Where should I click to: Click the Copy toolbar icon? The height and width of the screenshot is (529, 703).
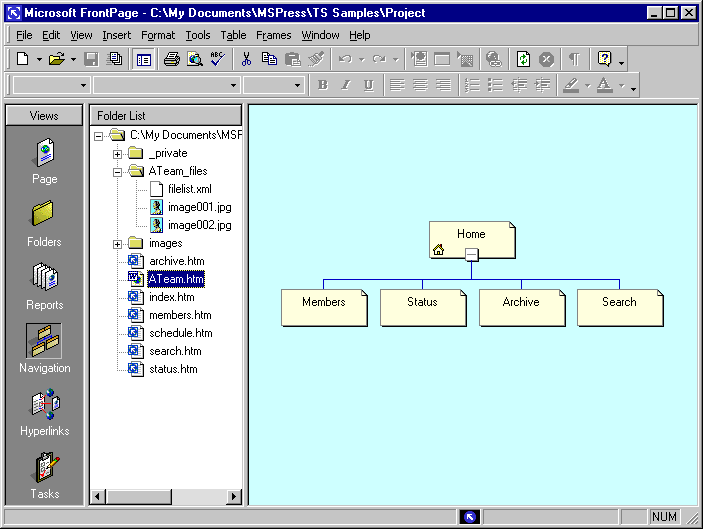pyautogui.click(x=269, y=59)
